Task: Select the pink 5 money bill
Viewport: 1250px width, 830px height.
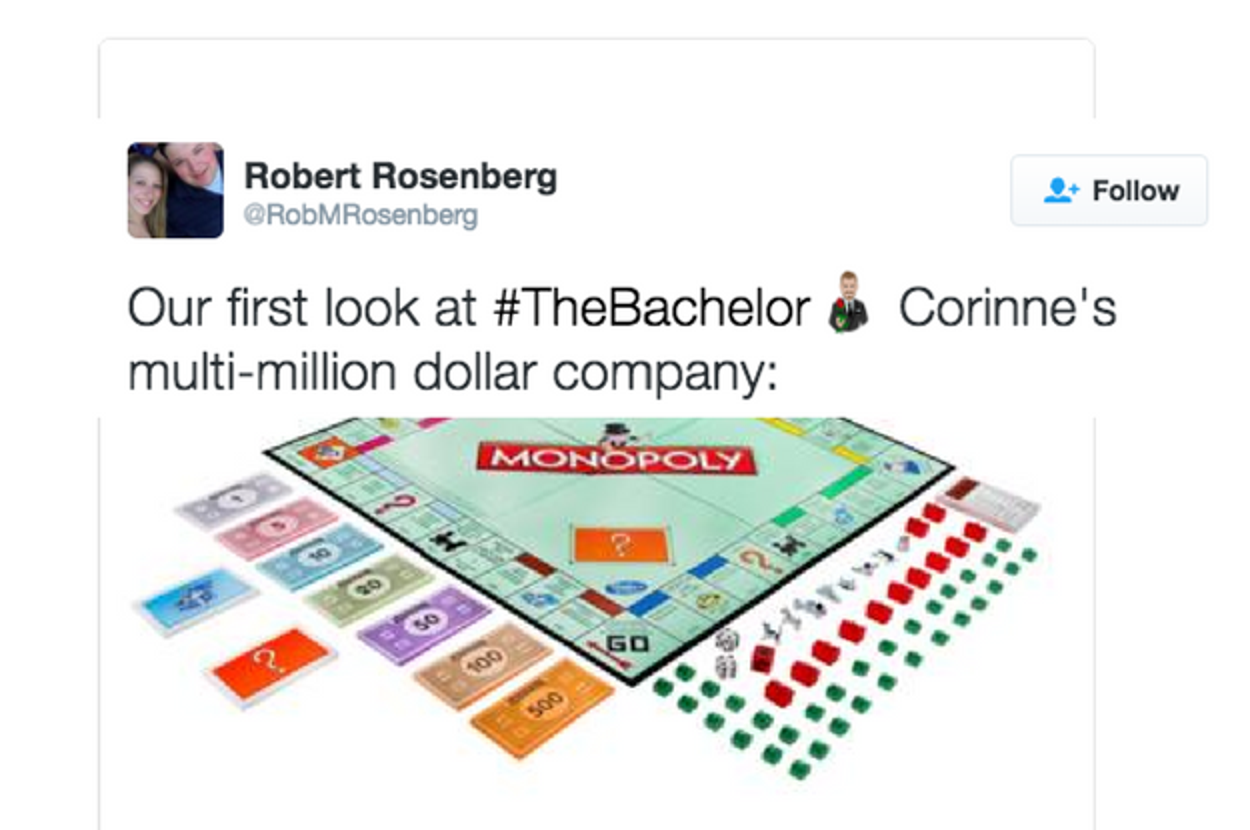Action: tap(277, 525)
